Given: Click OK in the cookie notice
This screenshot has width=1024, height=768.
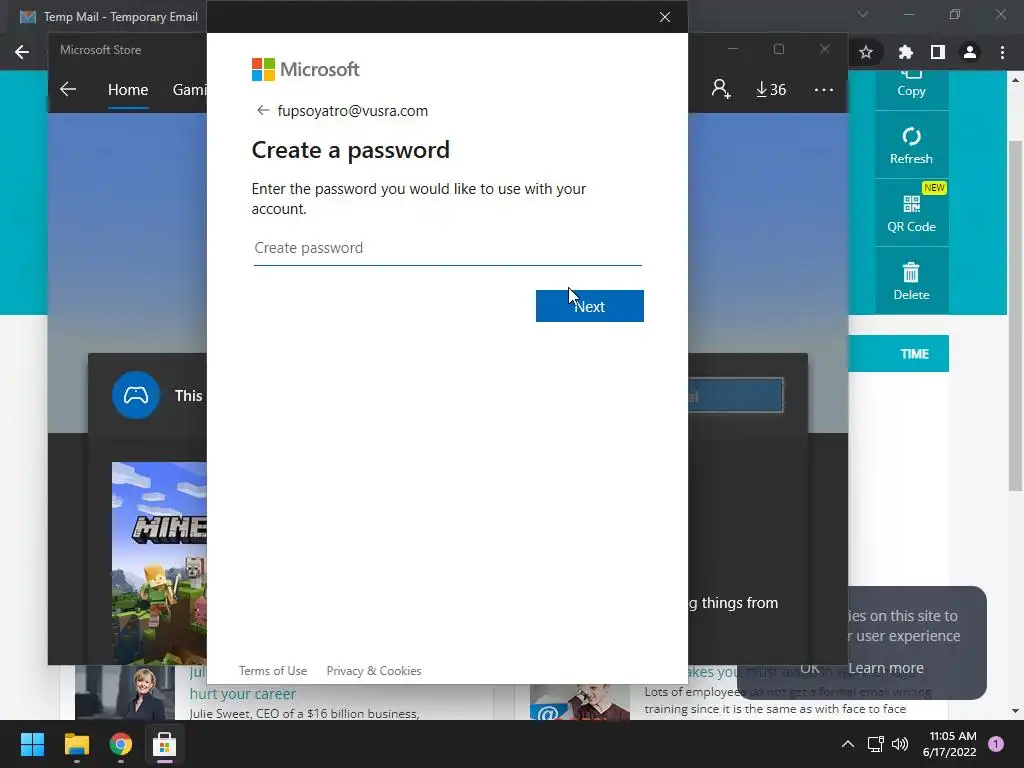Looking at the screenshot, I should 810,668.
